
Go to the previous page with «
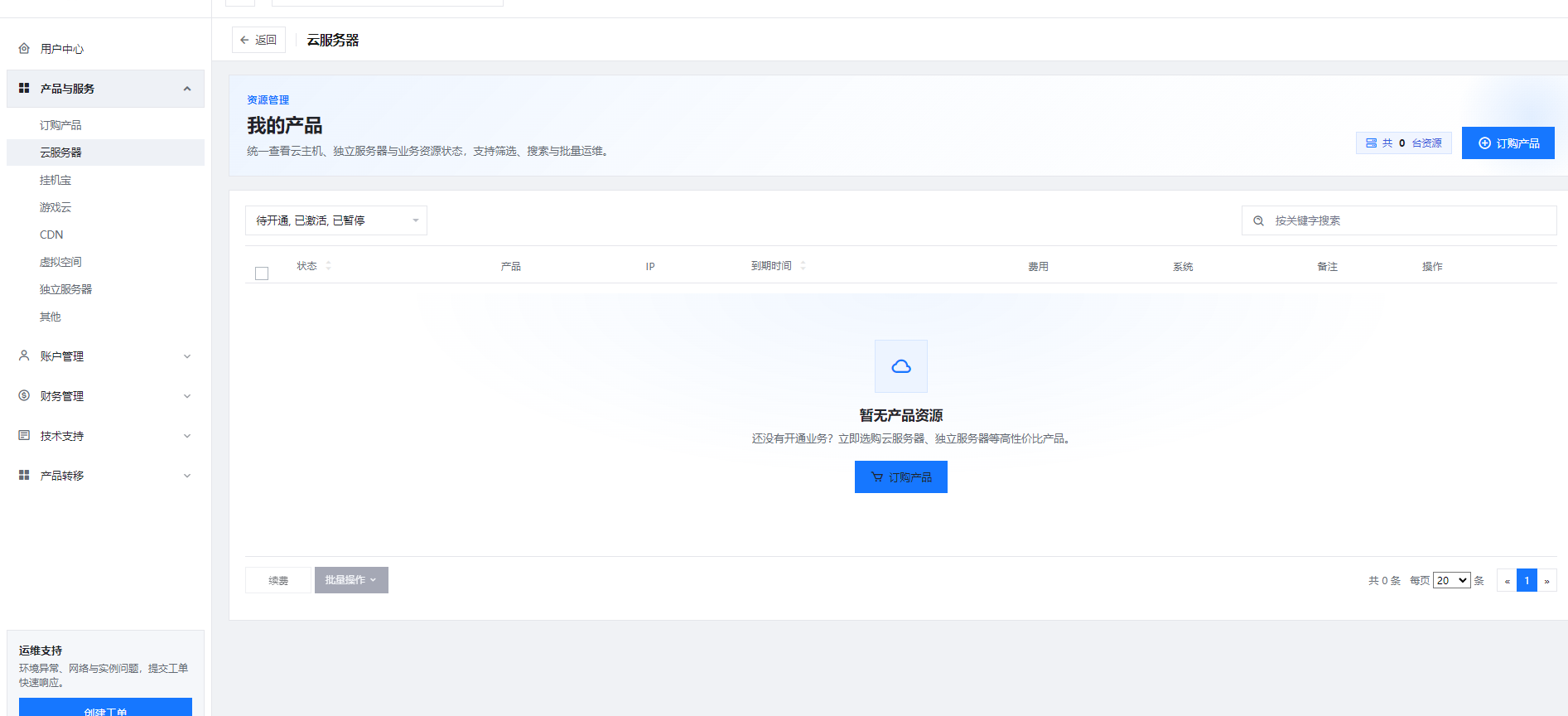(x=1507, y=580)
